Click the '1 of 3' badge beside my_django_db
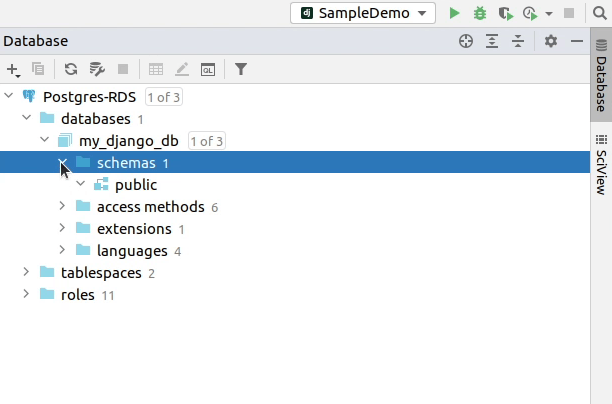 [x=206, y=141]
